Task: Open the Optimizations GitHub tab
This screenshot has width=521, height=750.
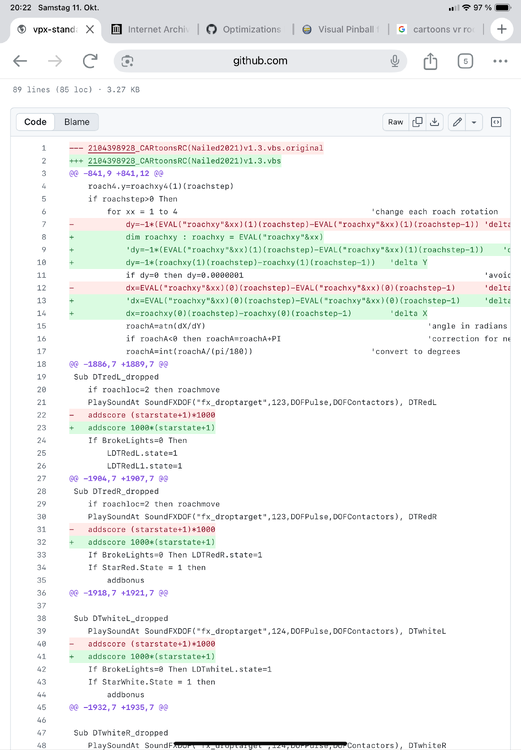Action: 244,30
